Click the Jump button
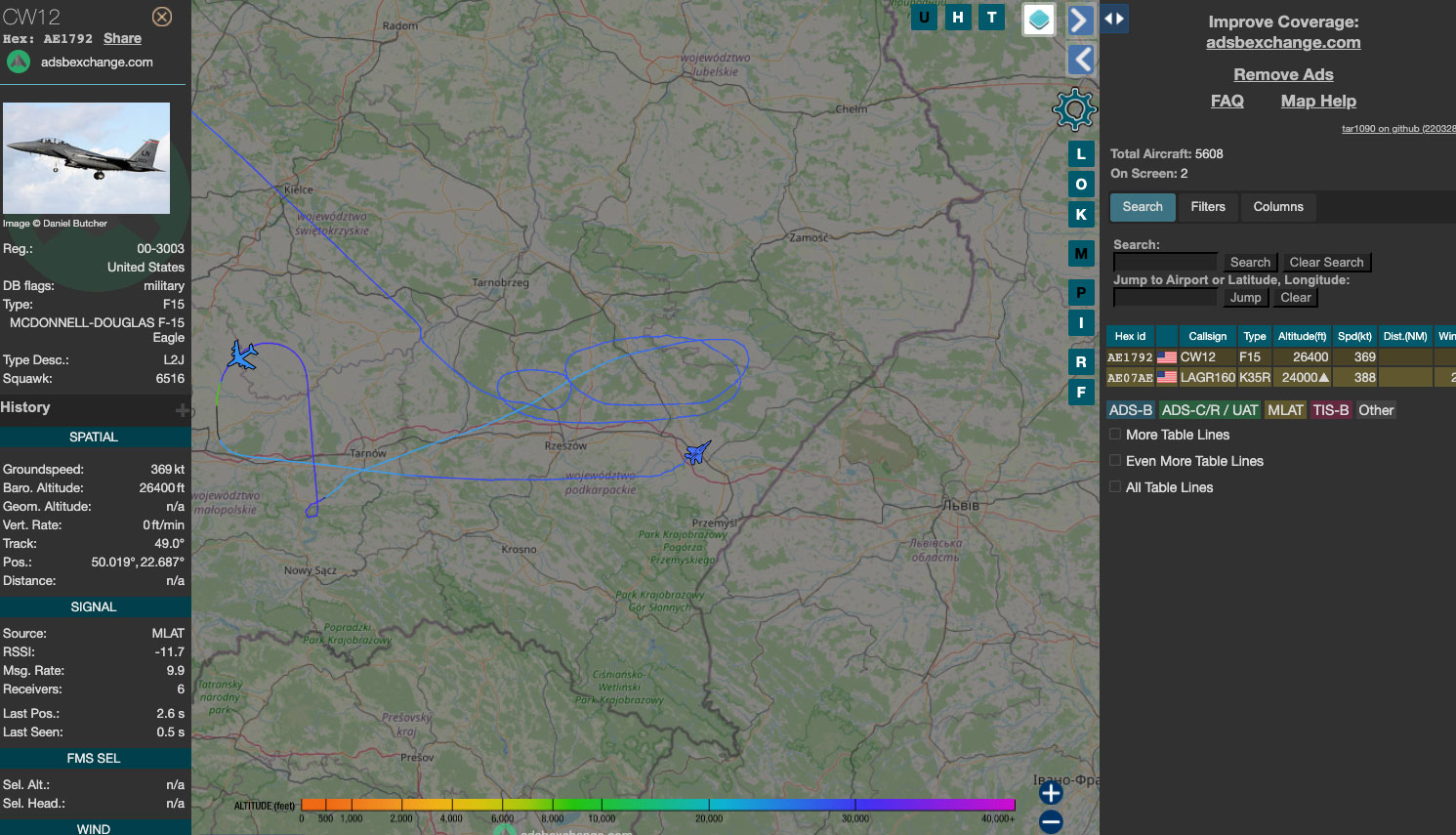Image resolution: width=1456 pixels, height=835 pixels. [1245, 297]
